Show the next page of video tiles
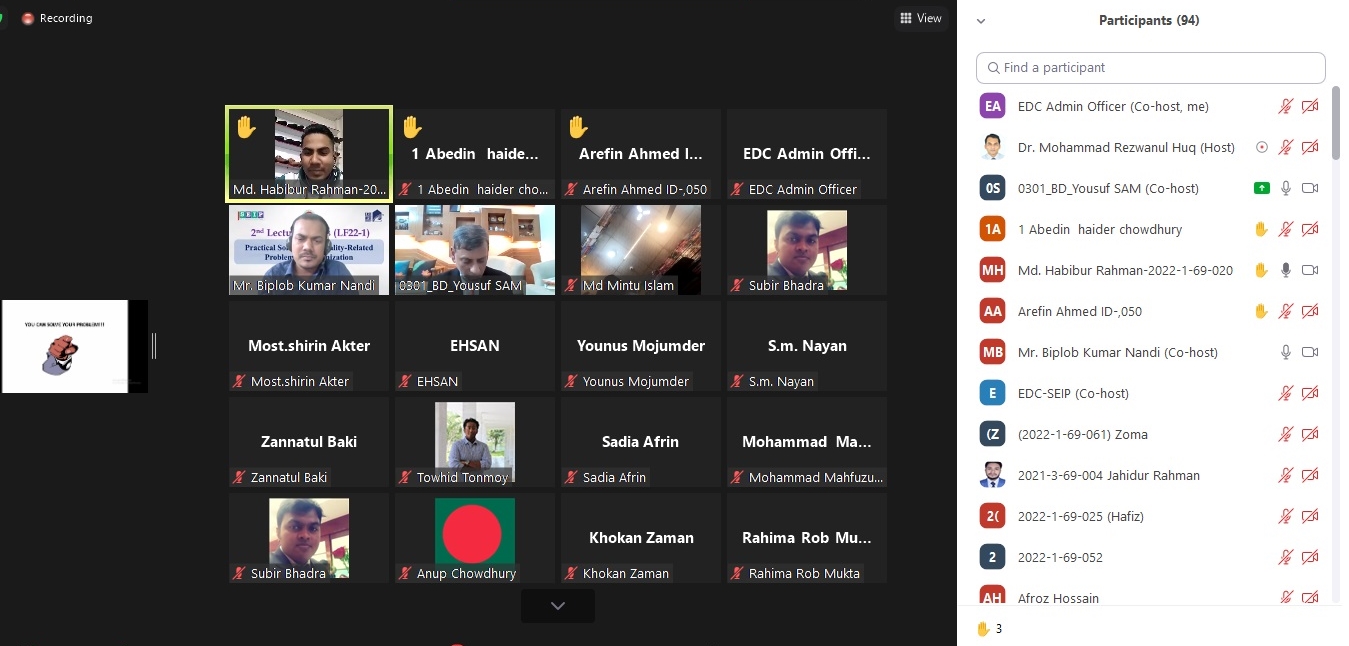The width and height of the screenshot is (1349, 646). (557, 606)
